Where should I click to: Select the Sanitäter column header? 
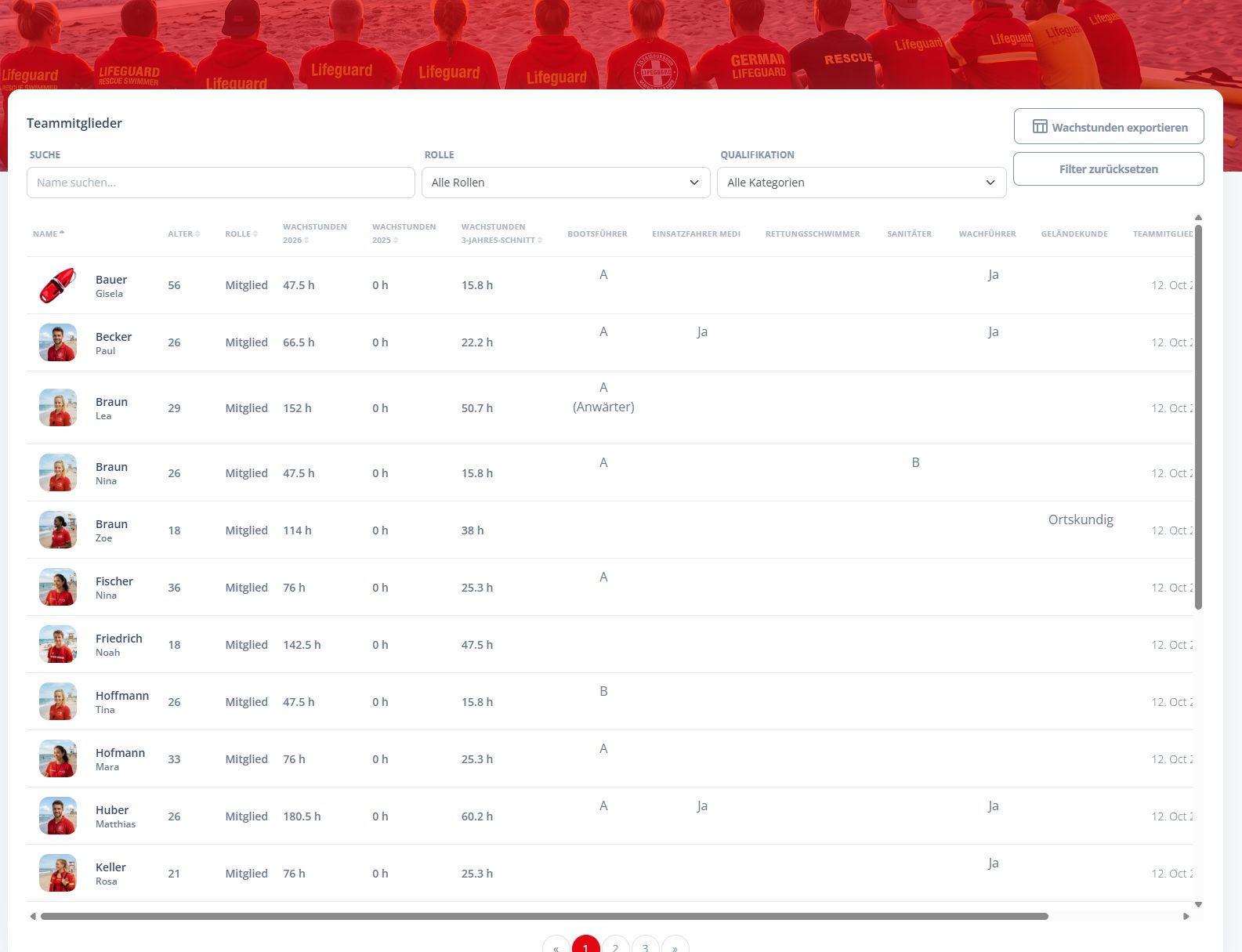click(x=909, y=233)
